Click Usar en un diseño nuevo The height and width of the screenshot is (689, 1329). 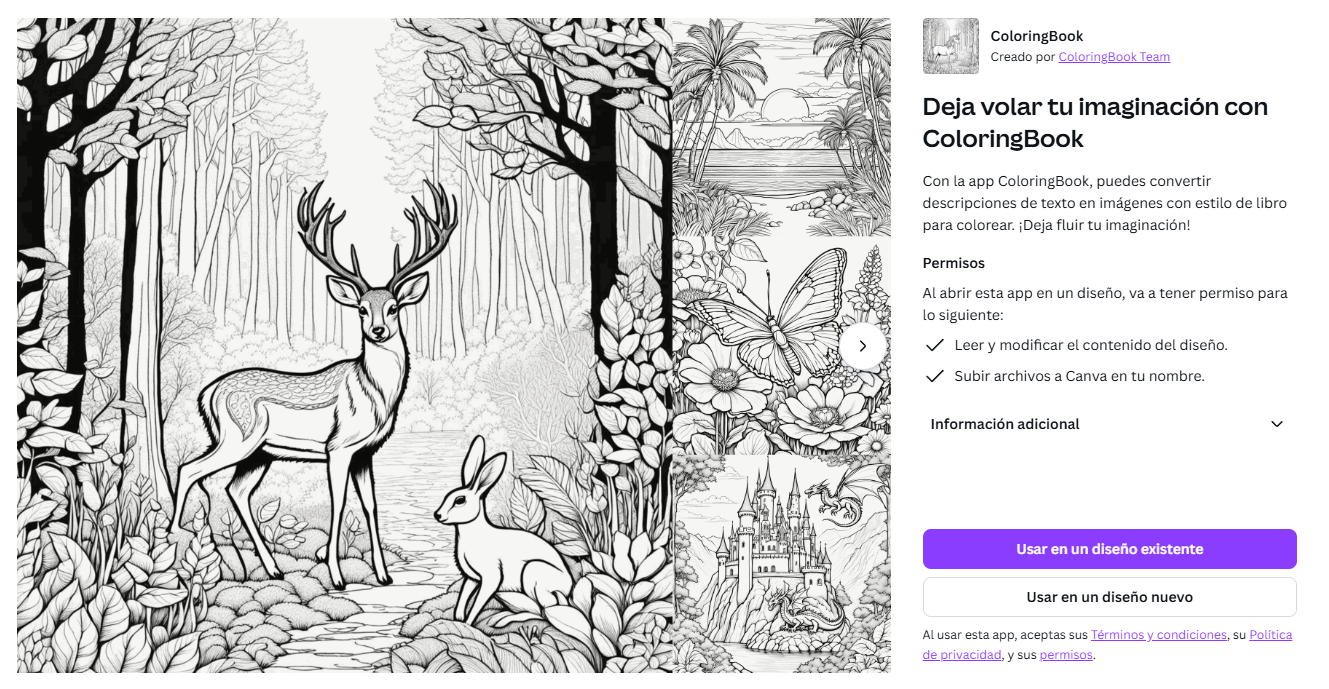point(1109,596)
